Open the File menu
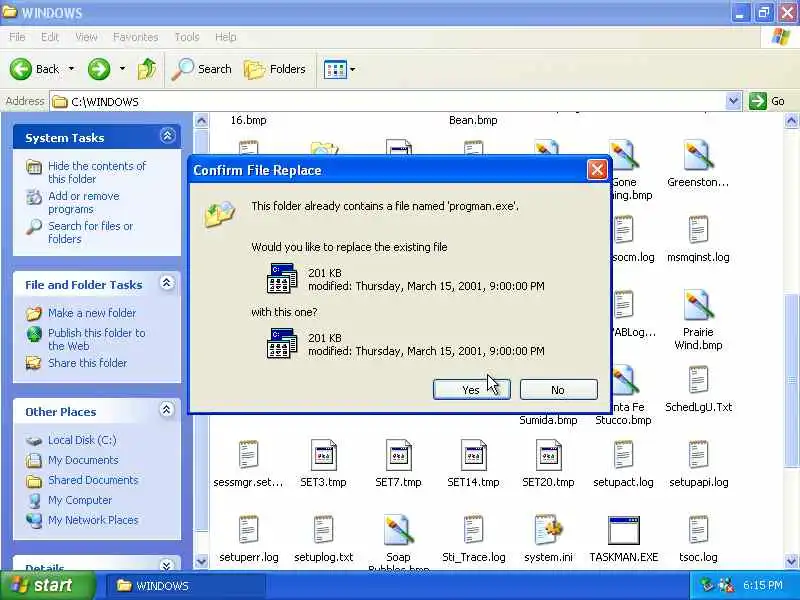Screen dimensions: 800x600 [x=17, y=37]
